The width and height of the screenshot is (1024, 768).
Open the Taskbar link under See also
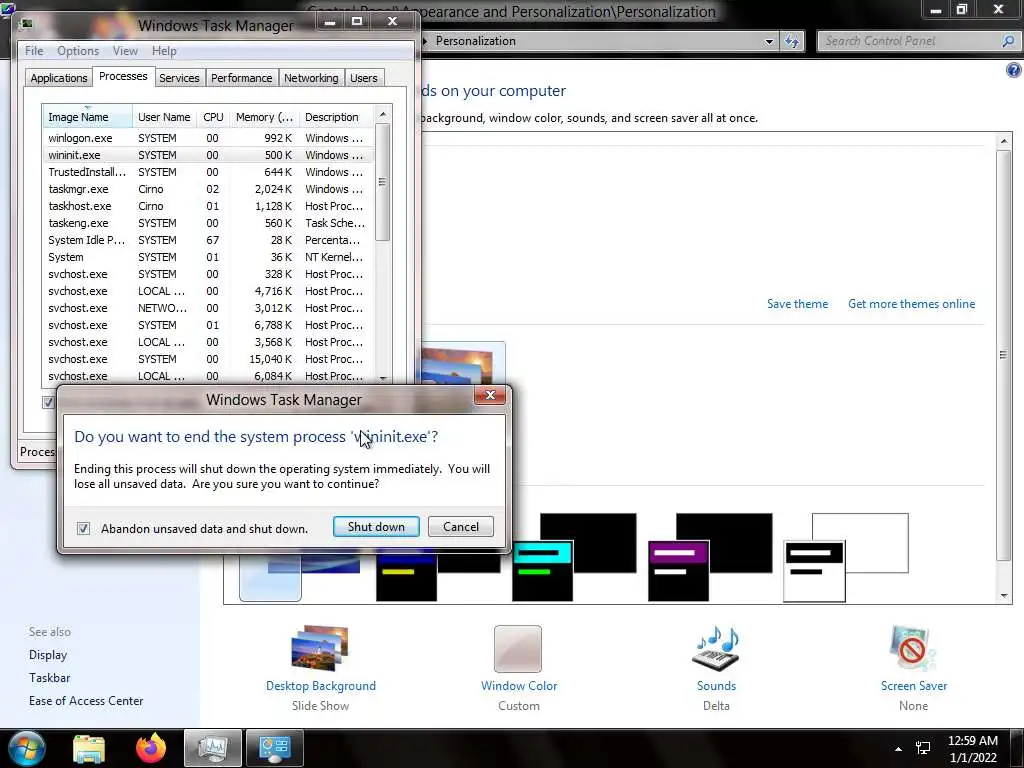[x=50, y=678]
